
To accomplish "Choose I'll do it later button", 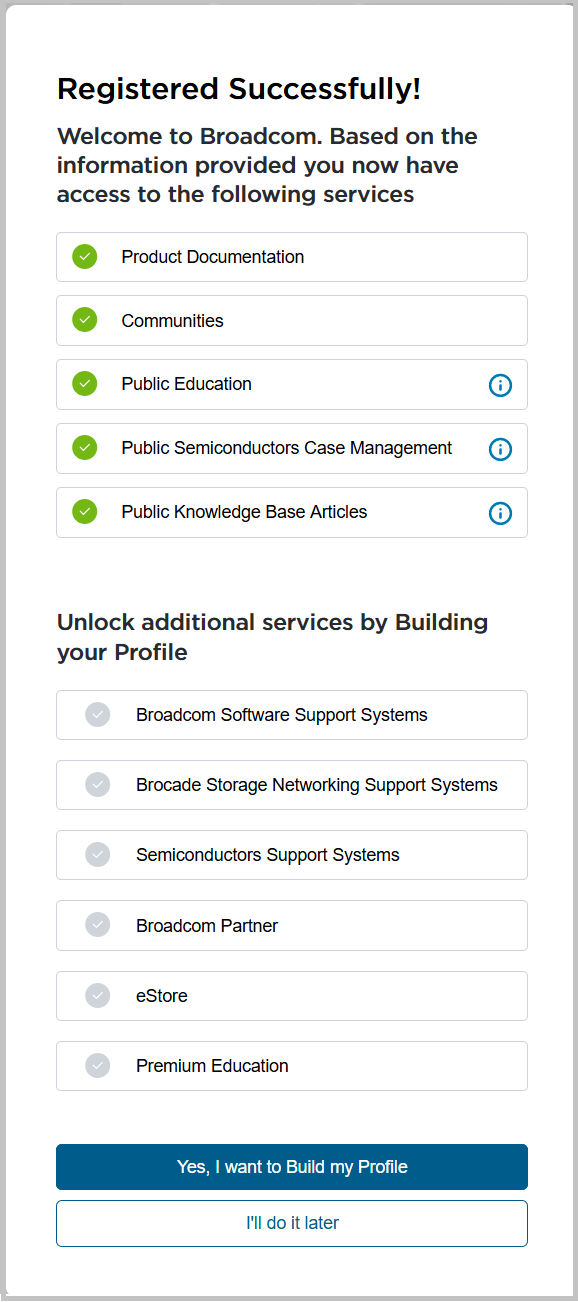I will click(x=292, y=1223).
